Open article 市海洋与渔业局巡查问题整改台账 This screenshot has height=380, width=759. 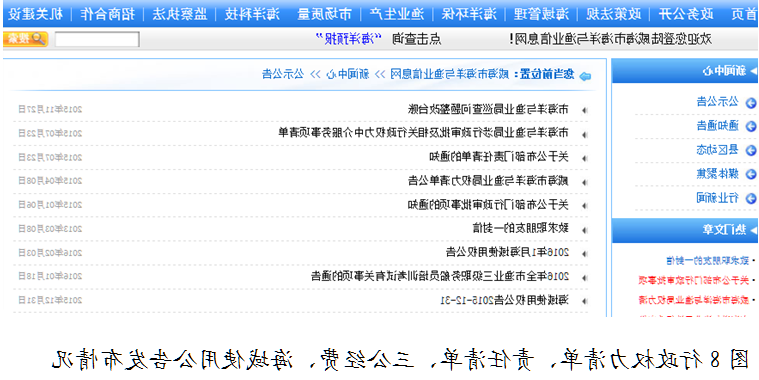[488, 109]
